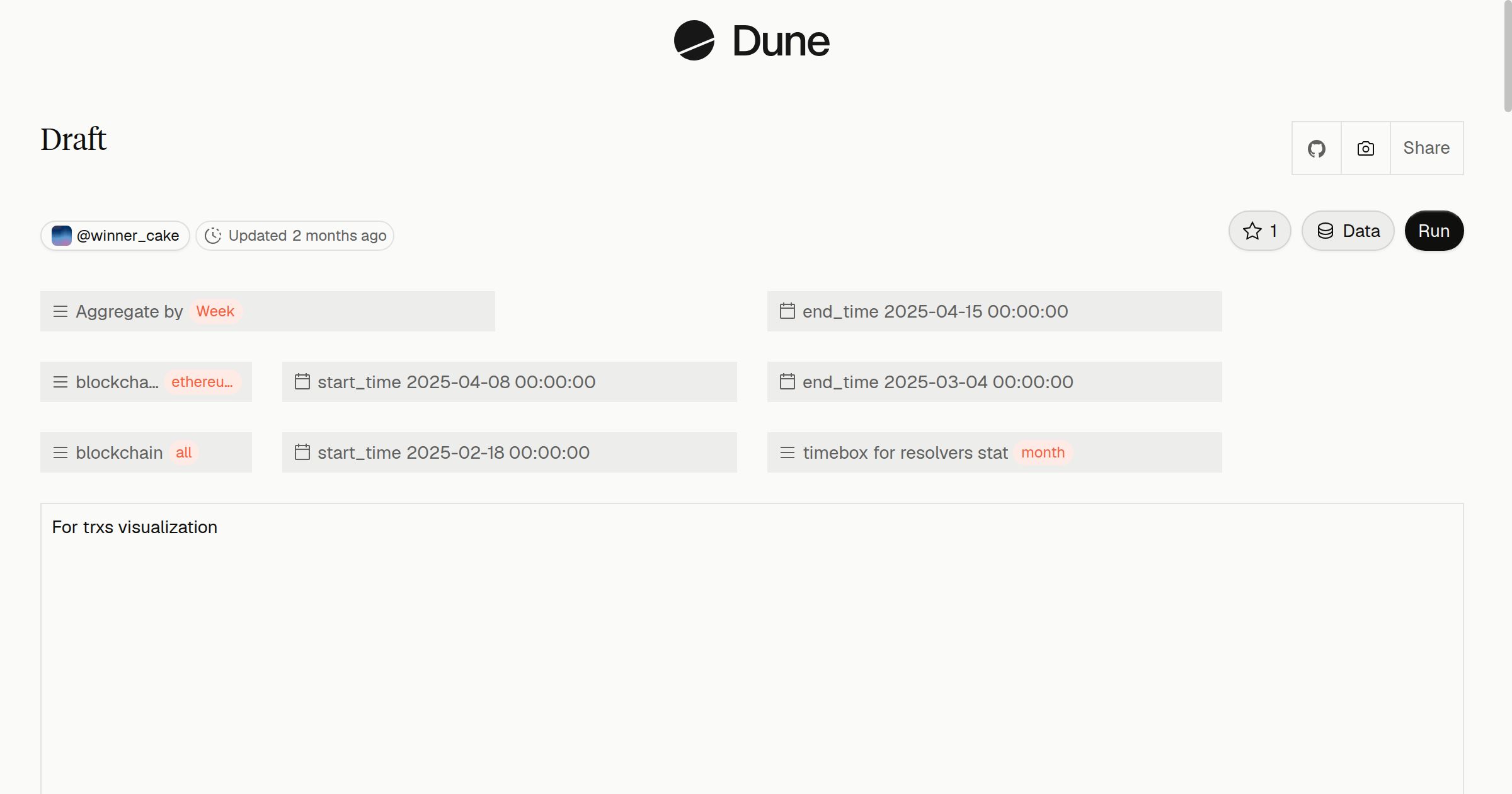Click the camera screenshot icon
The image size is (1512, 794).
click(x=1365, y=148)
